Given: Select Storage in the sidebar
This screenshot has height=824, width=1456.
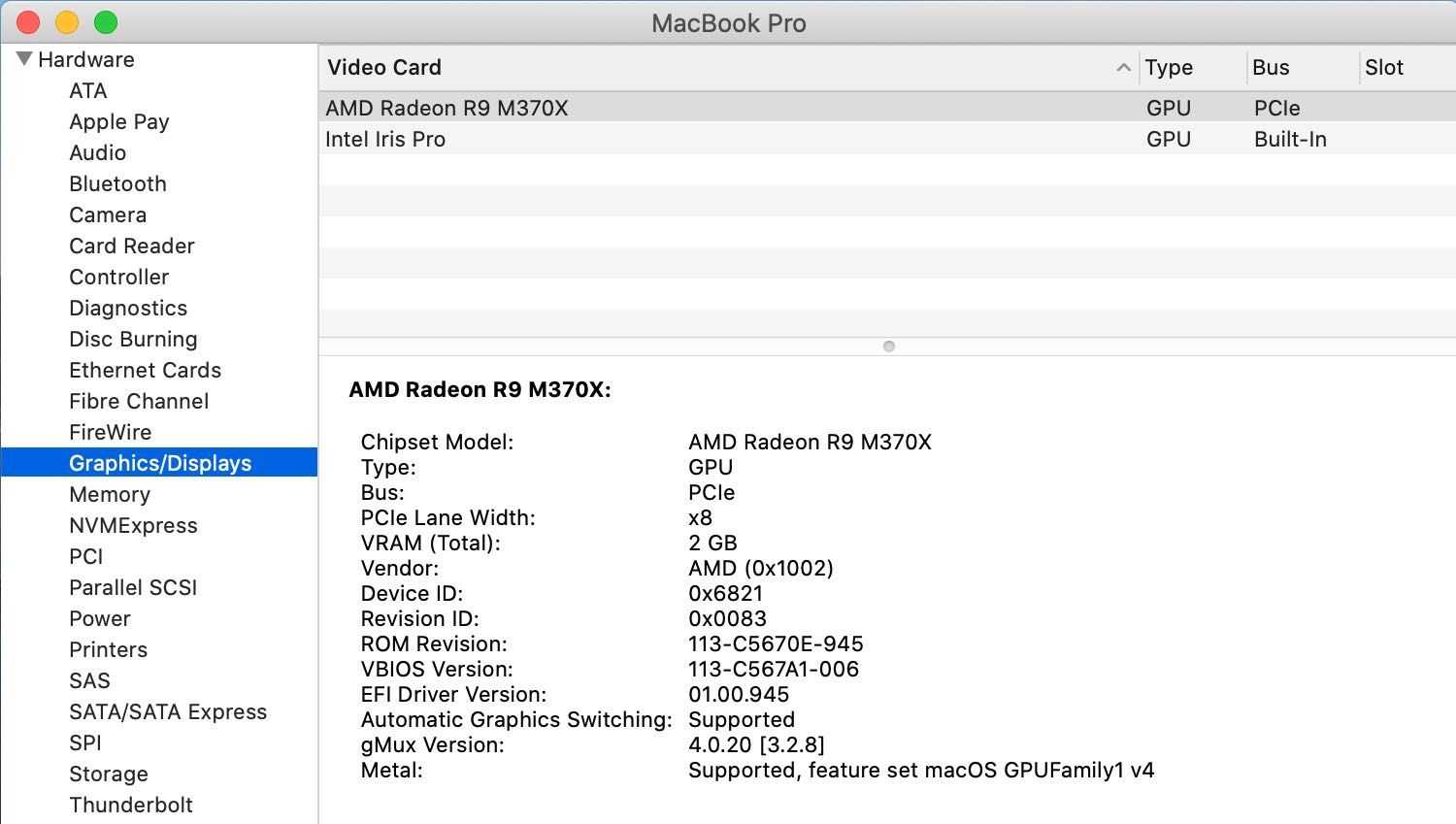Looking at the screenshot, I should click(x=109, y=774).
